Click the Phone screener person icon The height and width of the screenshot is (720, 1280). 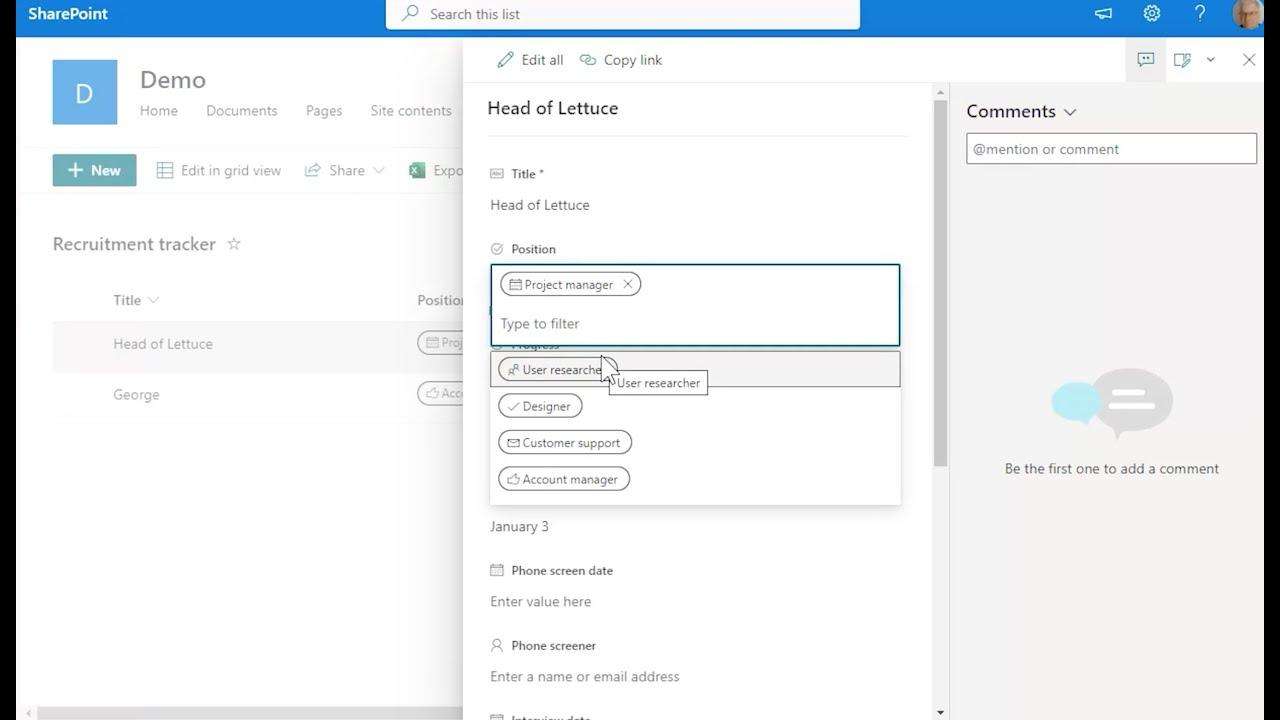[x=497, y=645]
